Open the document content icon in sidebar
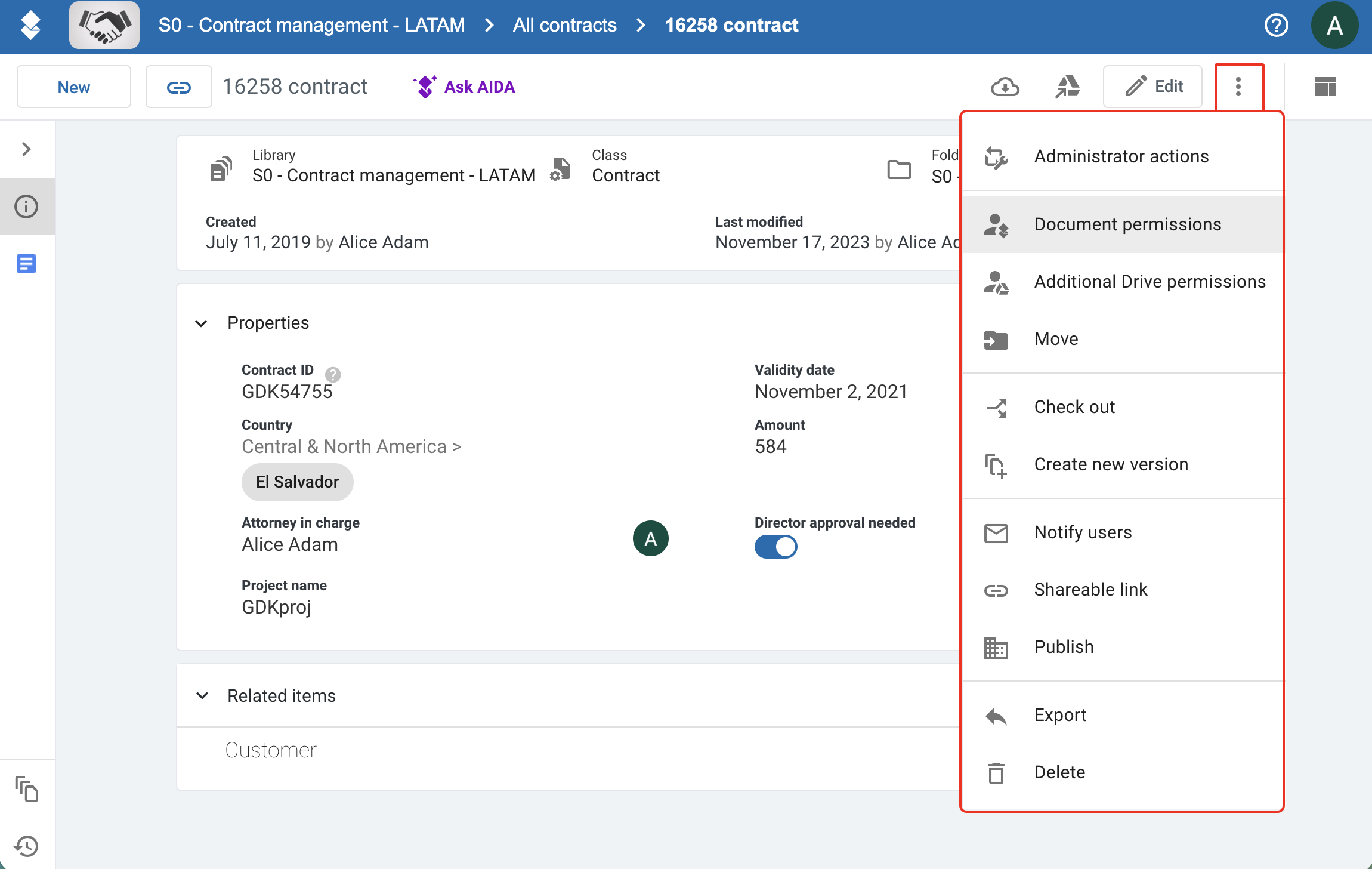 (x=26, y=264)
